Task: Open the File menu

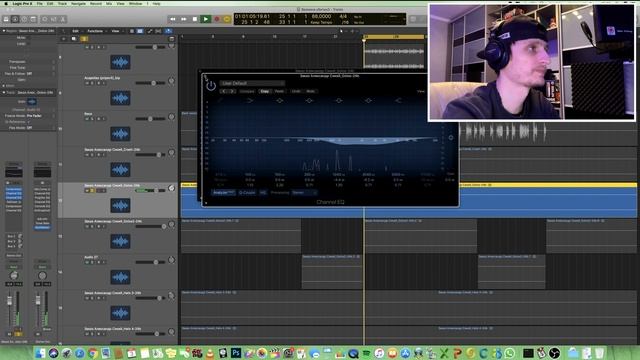Action: 40,3
